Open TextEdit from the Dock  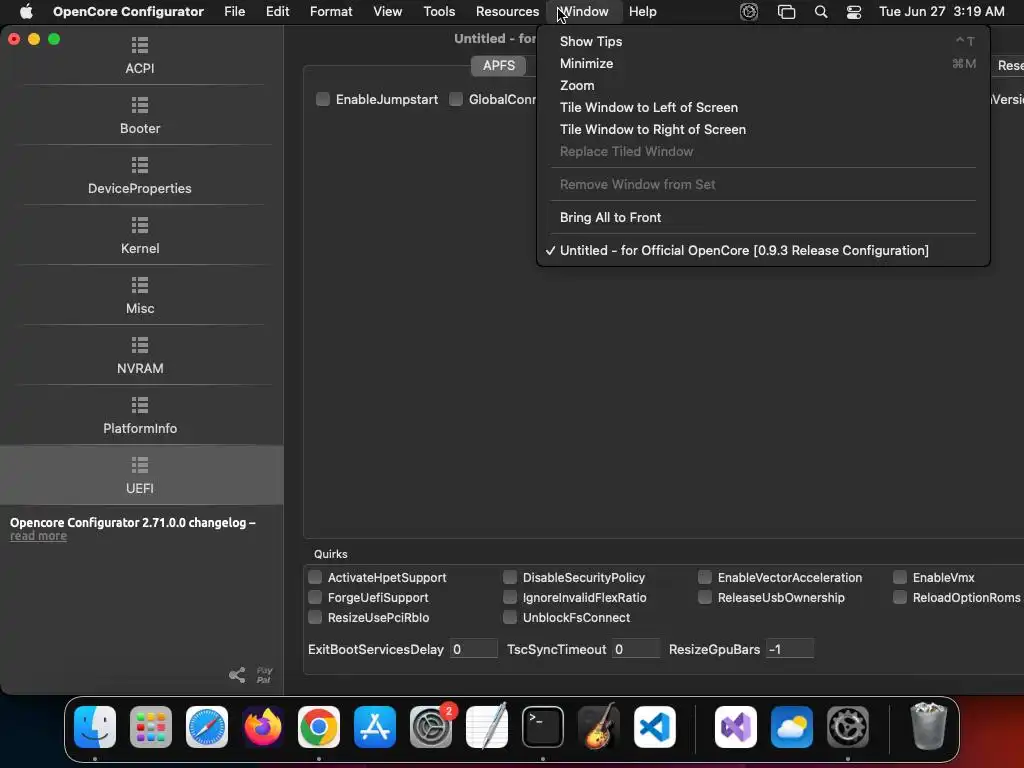click(x=487, y=727)
